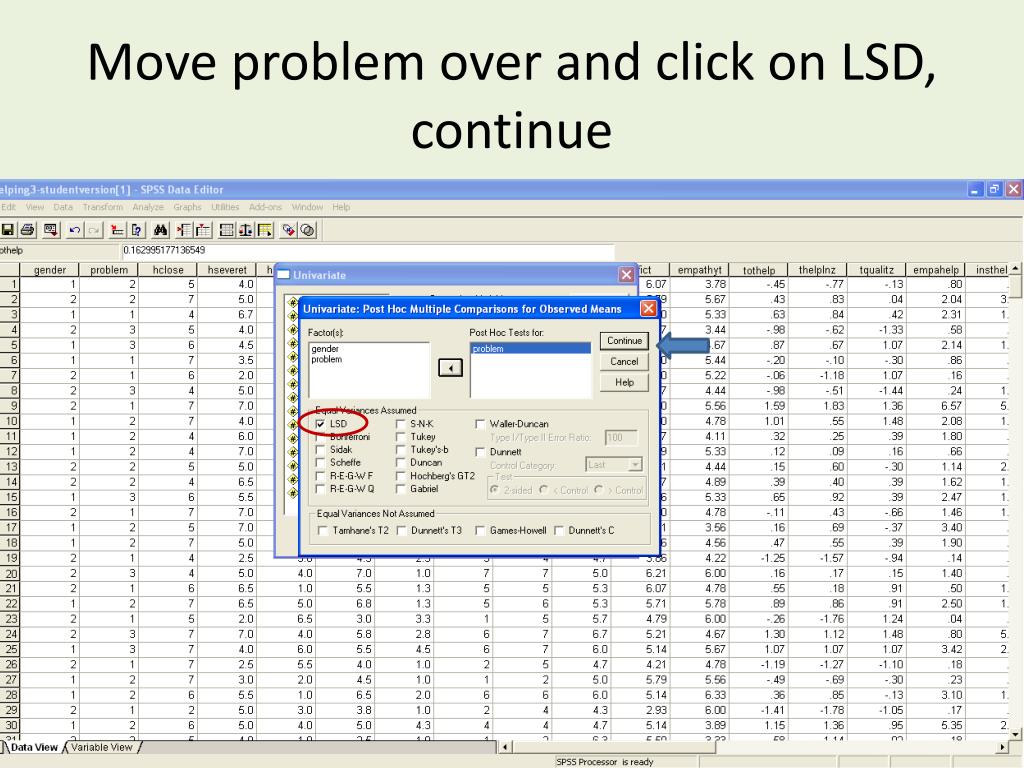
Task: Click the empathyt column header
Action: (699, 270)
